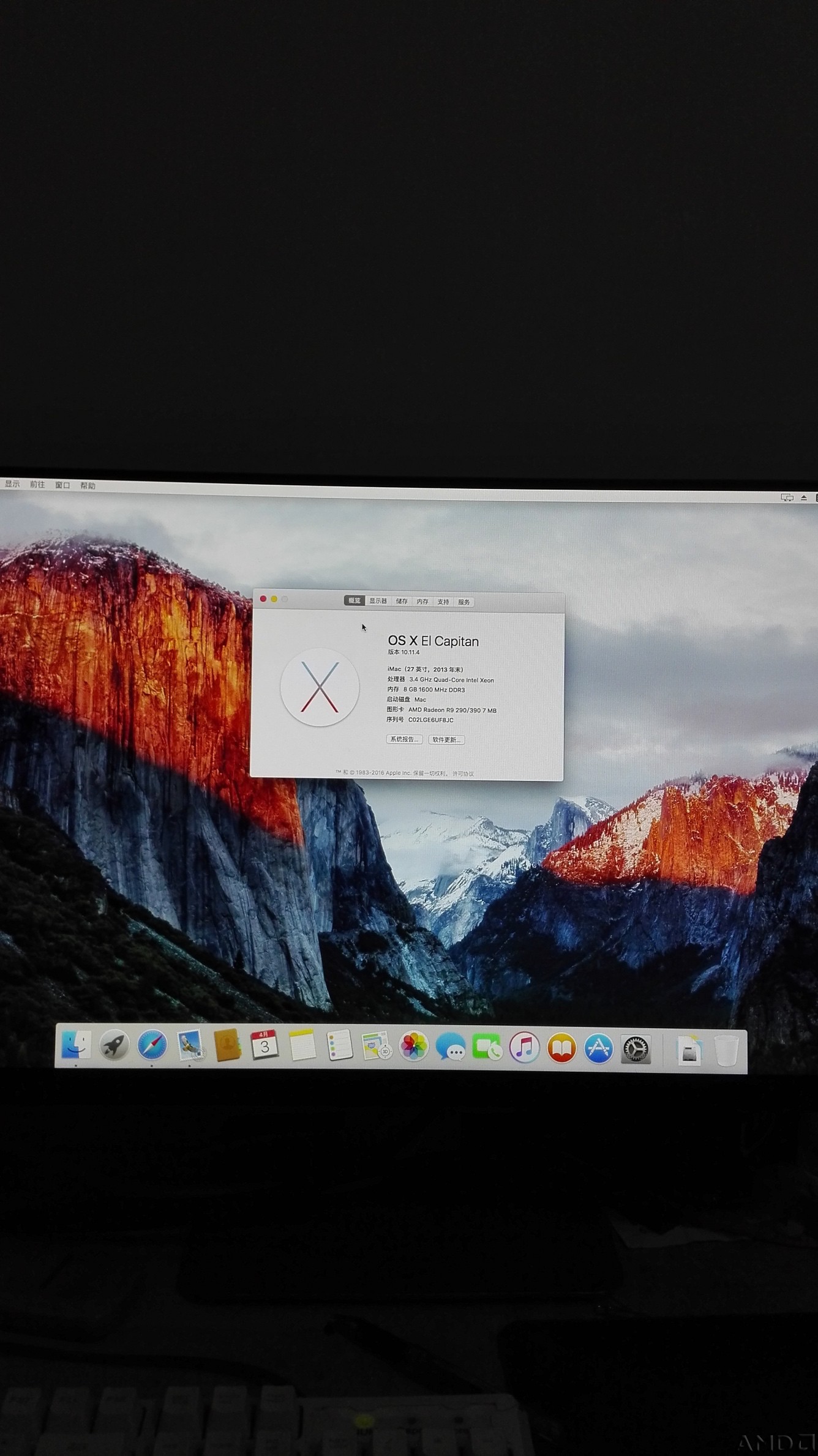Screen dimensions: 818x1456
Task: Click 3.4 GHz Quad-Core Intel Xeon text
Action: (452, 680)
